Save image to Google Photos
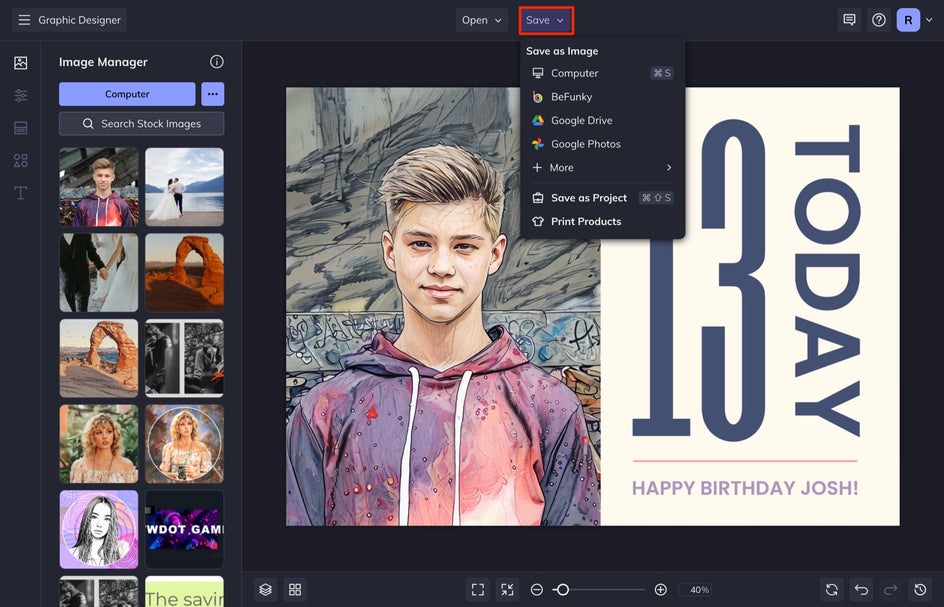 [x=602, y=144]
